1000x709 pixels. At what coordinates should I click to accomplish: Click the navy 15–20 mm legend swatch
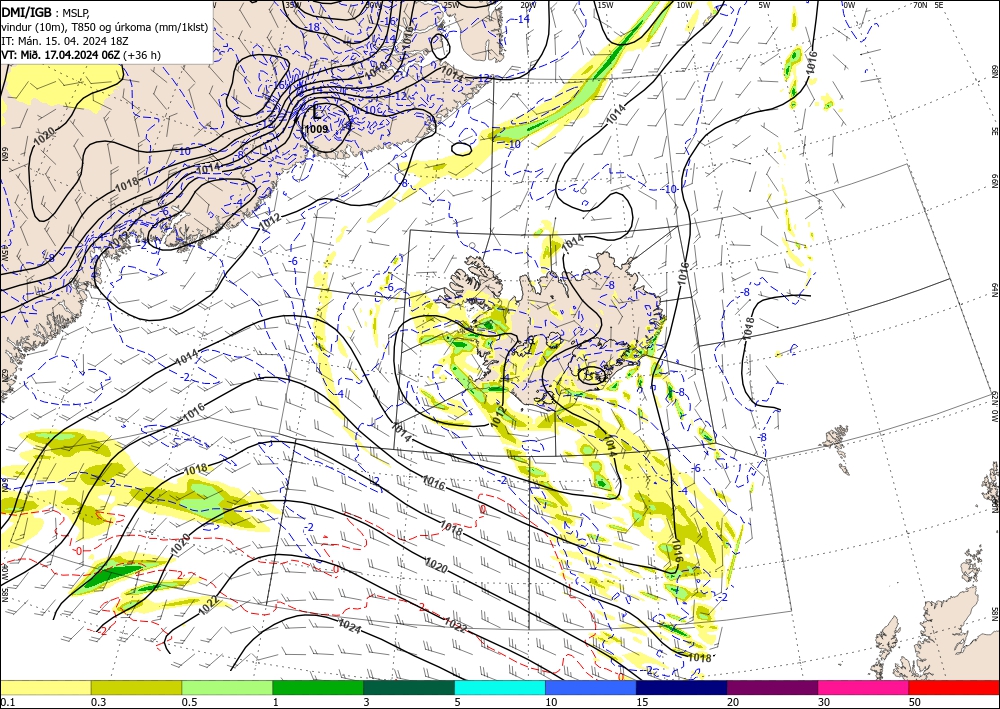point(682,687)
